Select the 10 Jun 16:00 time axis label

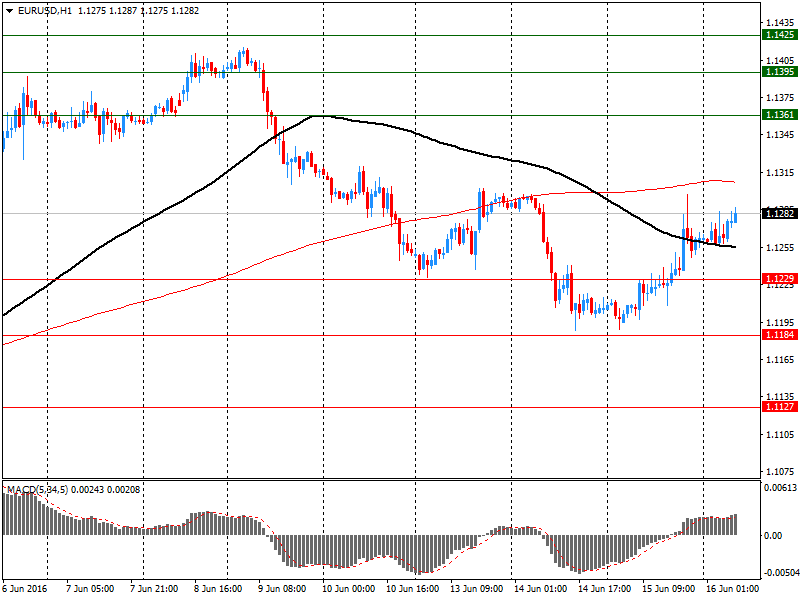click(x=412, y=589)
